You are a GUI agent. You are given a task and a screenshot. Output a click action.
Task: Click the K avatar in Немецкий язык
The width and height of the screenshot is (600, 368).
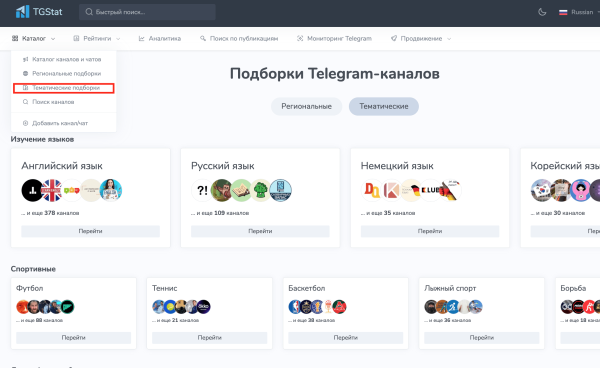[391, 190]
